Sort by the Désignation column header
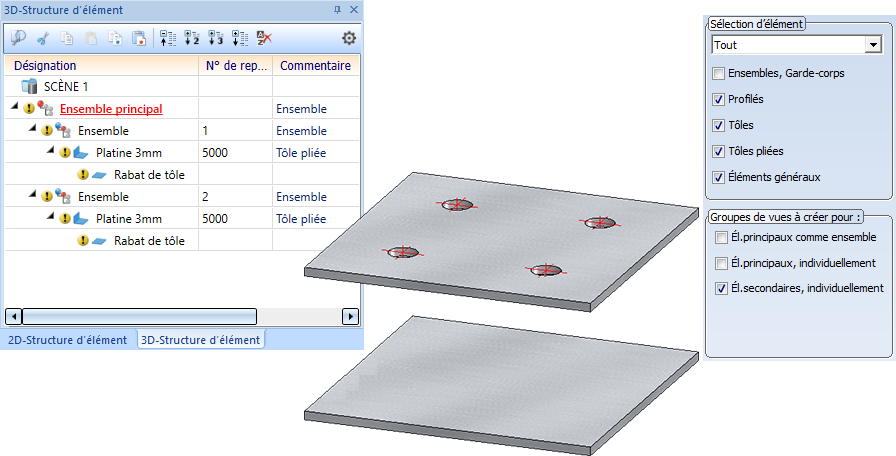Image resolution: width=896 pixels, height=456 pixels. click(x=102, y=66)
